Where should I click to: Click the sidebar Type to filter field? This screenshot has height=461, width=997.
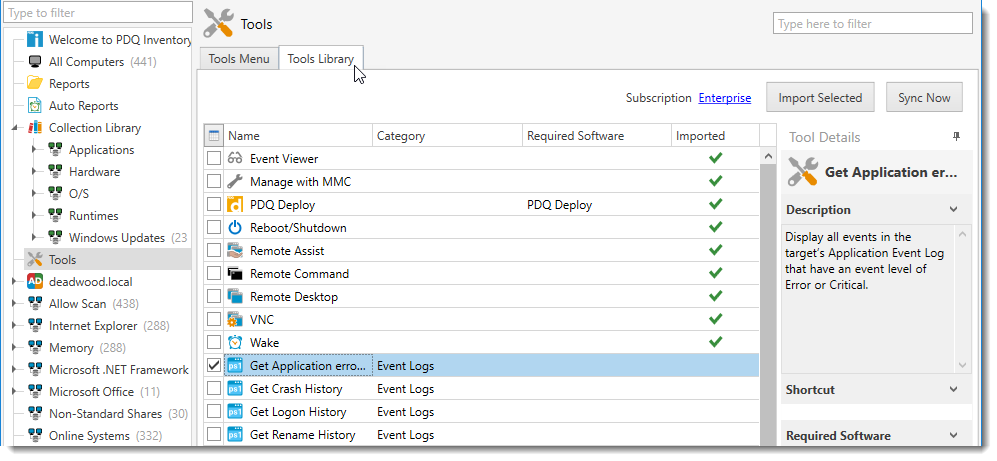(x=97, y=12)
